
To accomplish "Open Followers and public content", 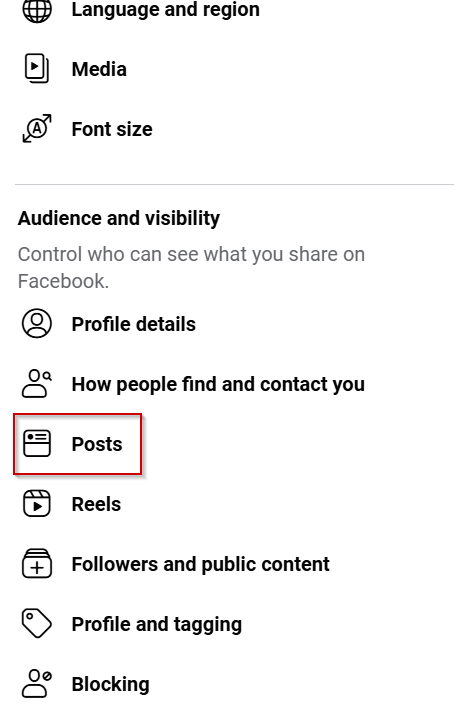I will click(x=200, y=564).
